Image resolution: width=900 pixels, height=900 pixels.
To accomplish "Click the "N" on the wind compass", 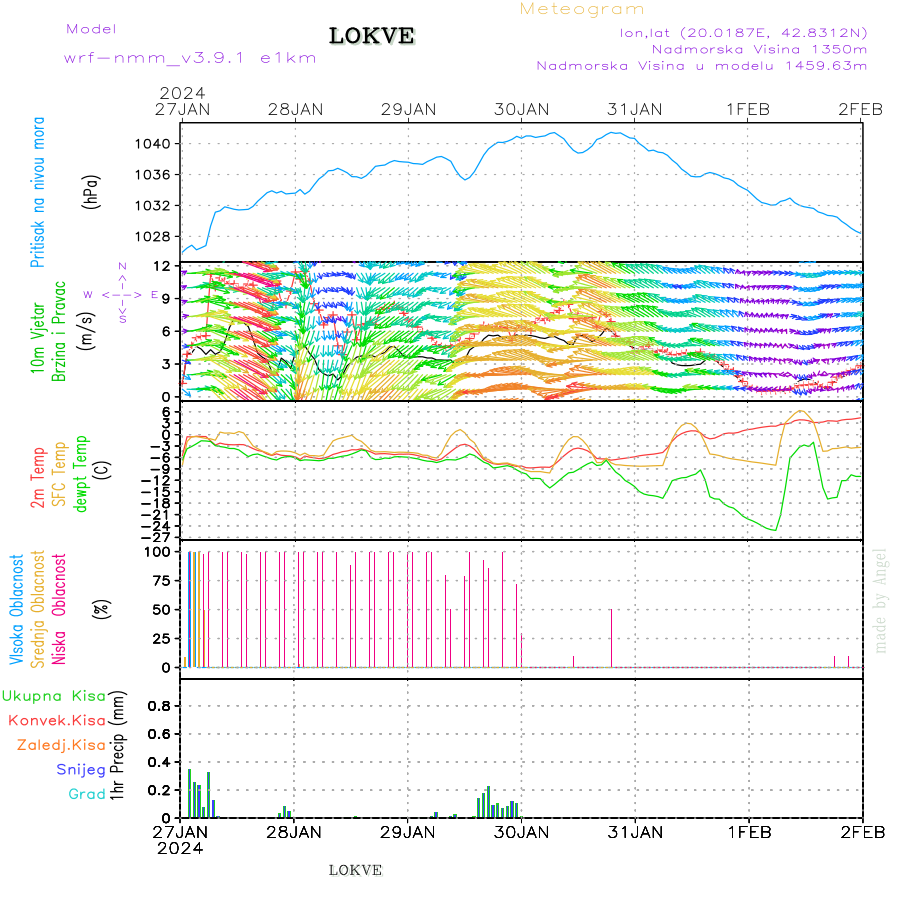I will pos(122,266).
